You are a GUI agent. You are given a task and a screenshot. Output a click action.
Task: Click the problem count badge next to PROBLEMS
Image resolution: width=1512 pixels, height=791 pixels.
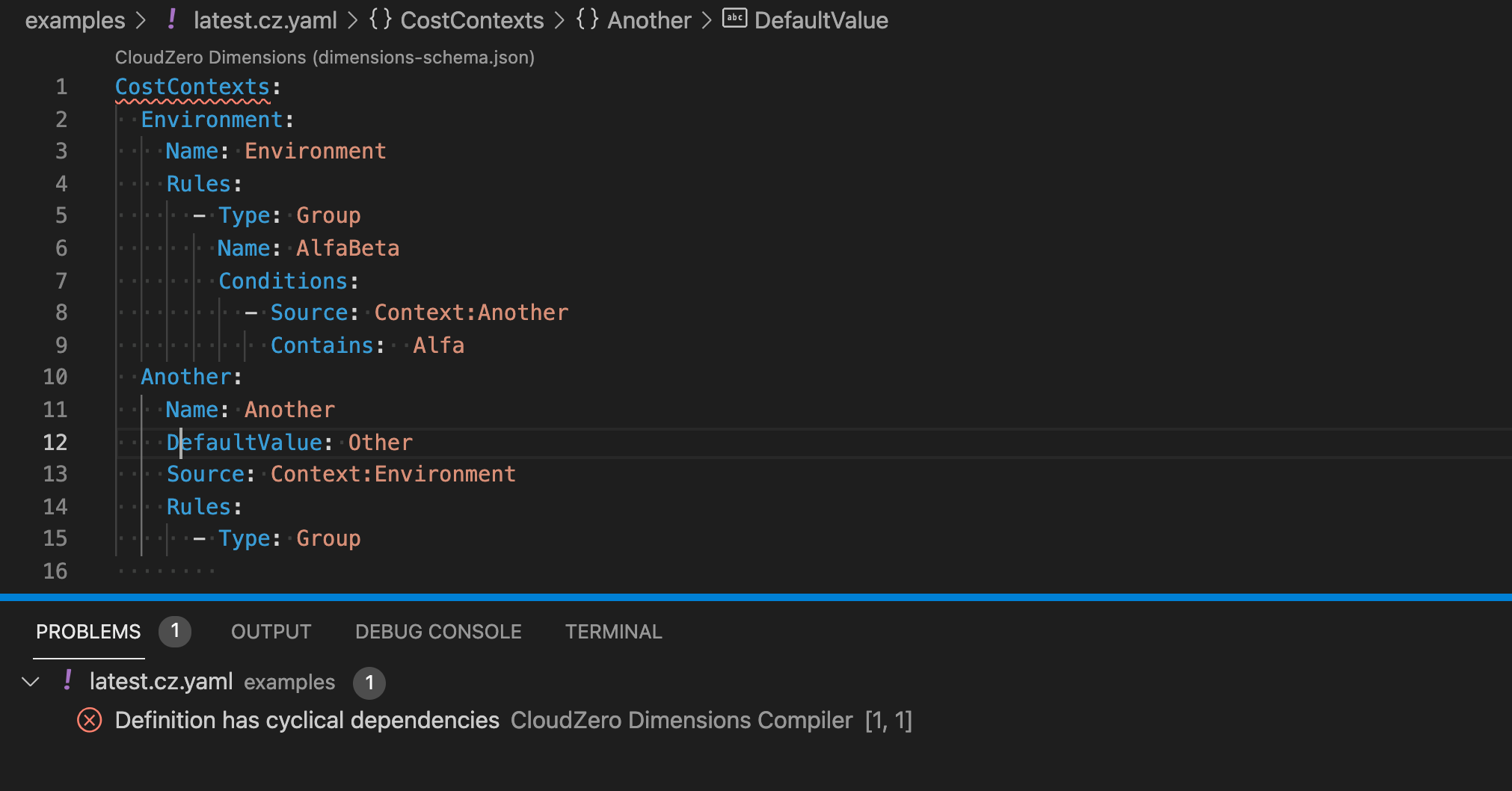(x=175, y=631)
